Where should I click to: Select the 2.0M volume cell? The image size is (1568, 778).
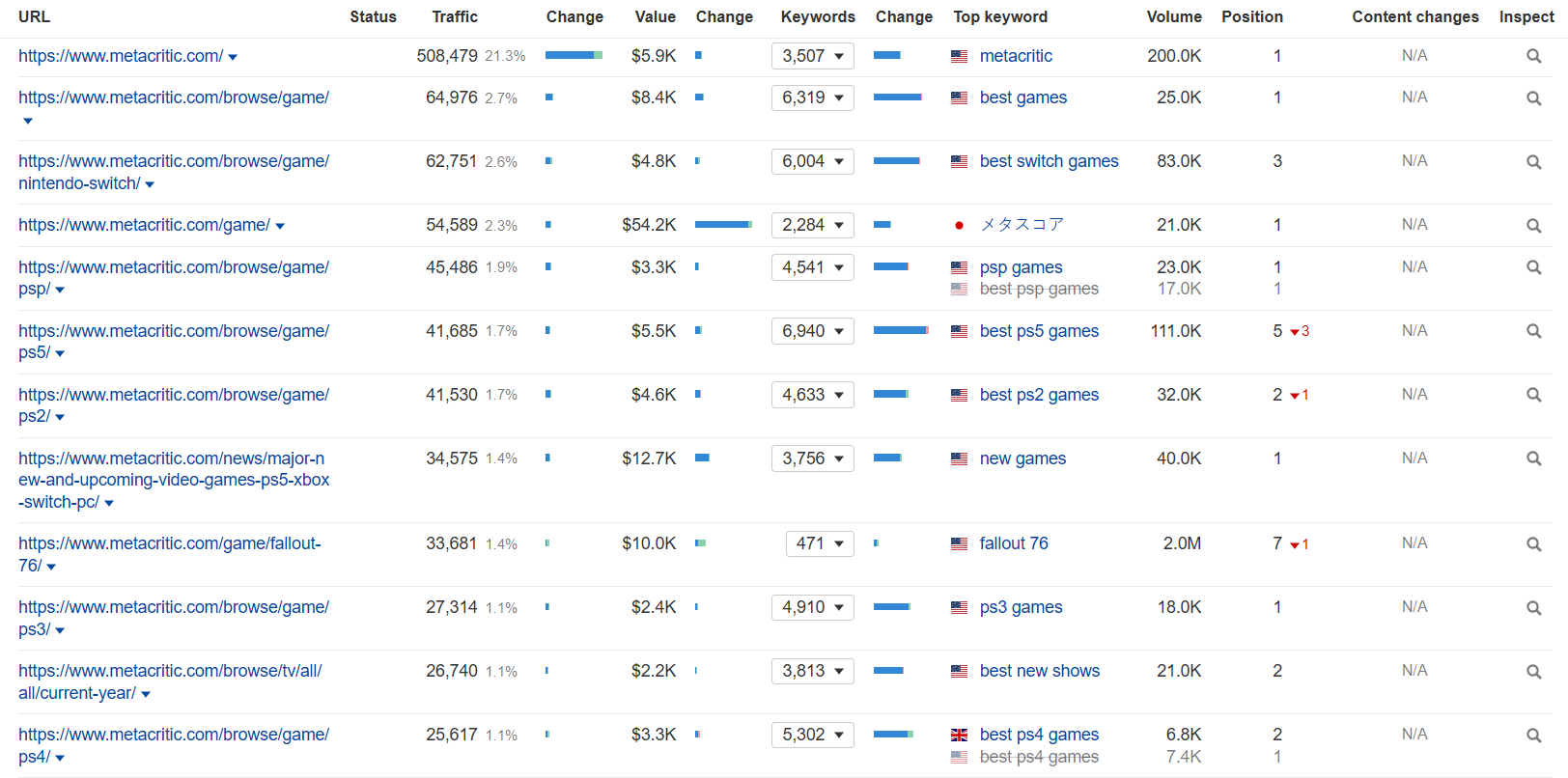(x=1182, y=543)
